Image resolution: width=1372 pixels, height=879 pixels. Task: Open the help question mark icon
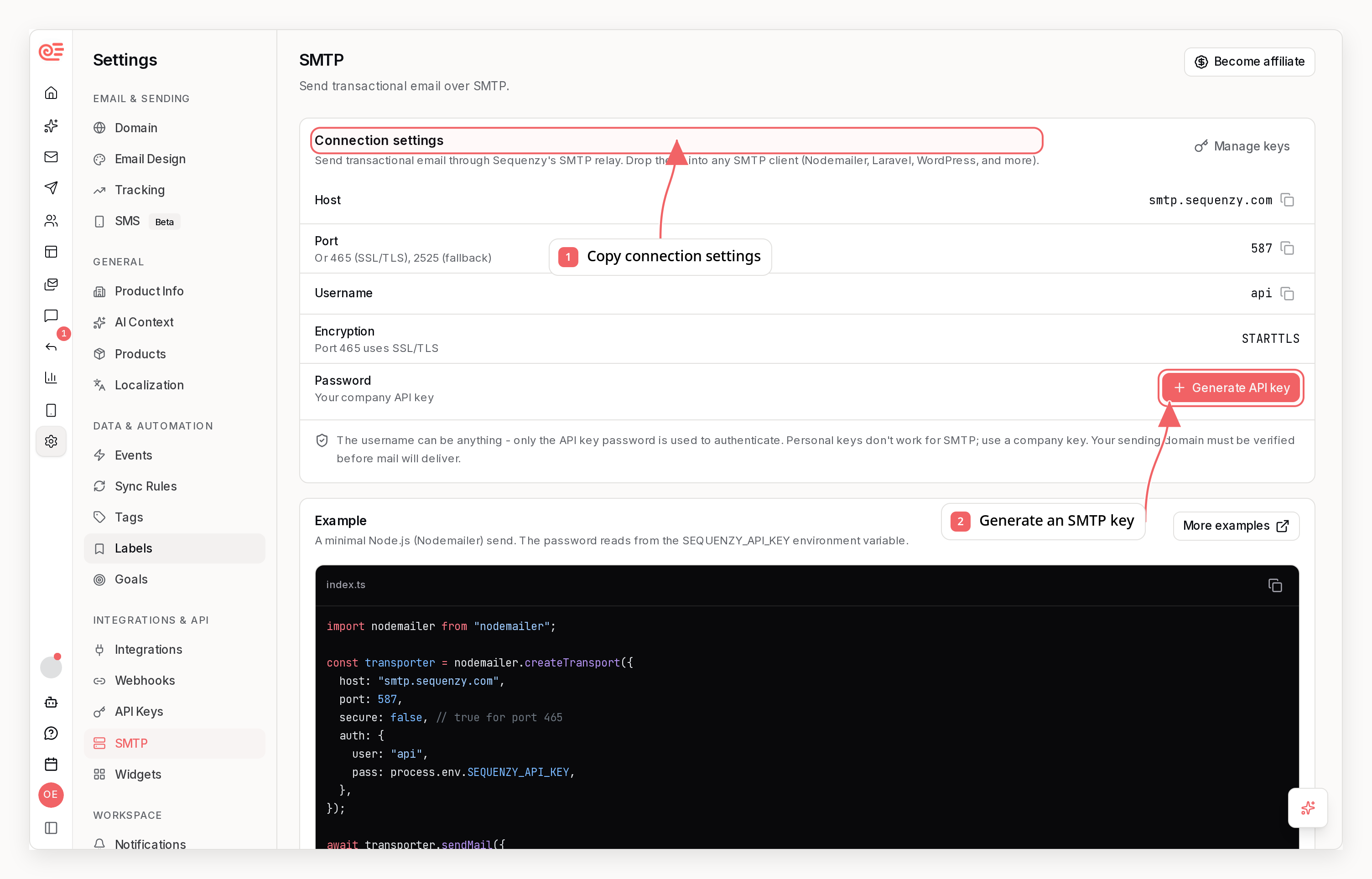(51, 733)
